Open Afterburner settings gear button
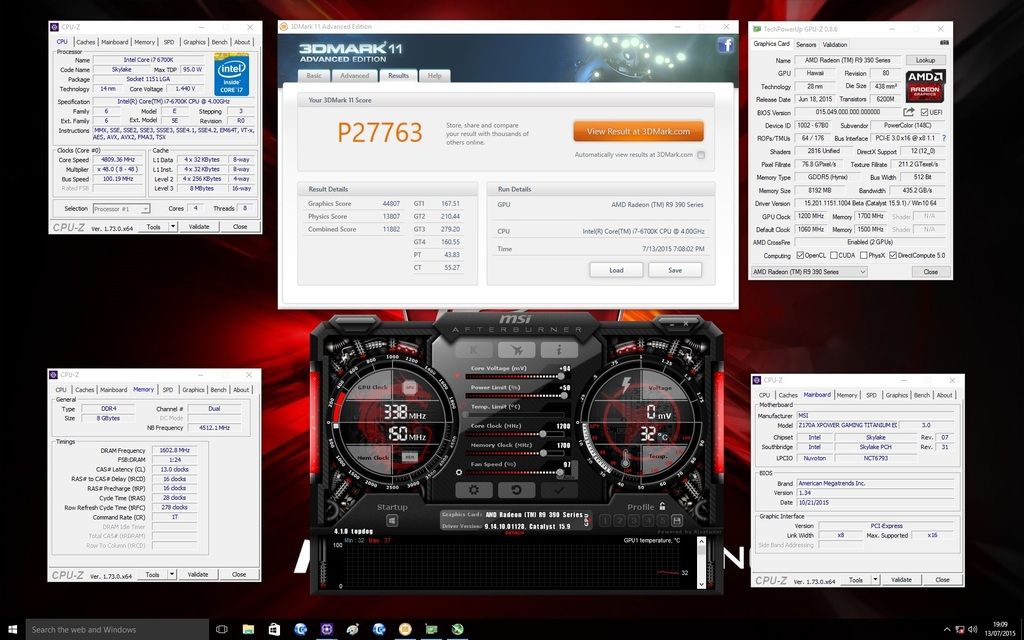This screenshot has width=1024, height=640. (473, 490)
